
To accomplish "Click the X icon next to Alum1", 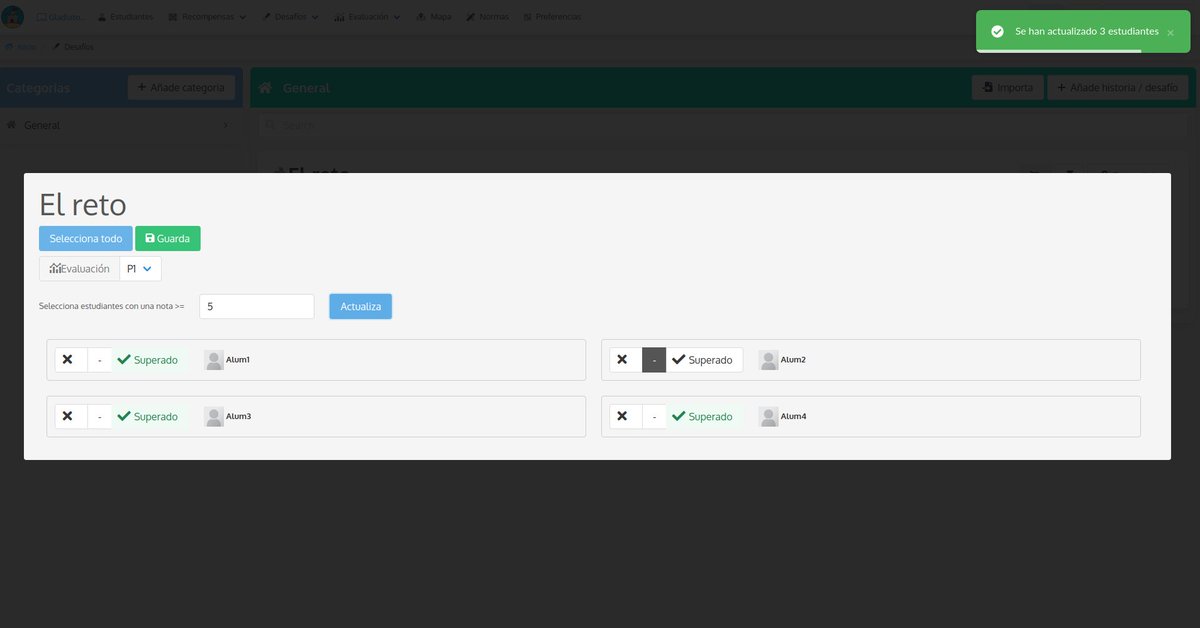I will click(x=68, y=359).
